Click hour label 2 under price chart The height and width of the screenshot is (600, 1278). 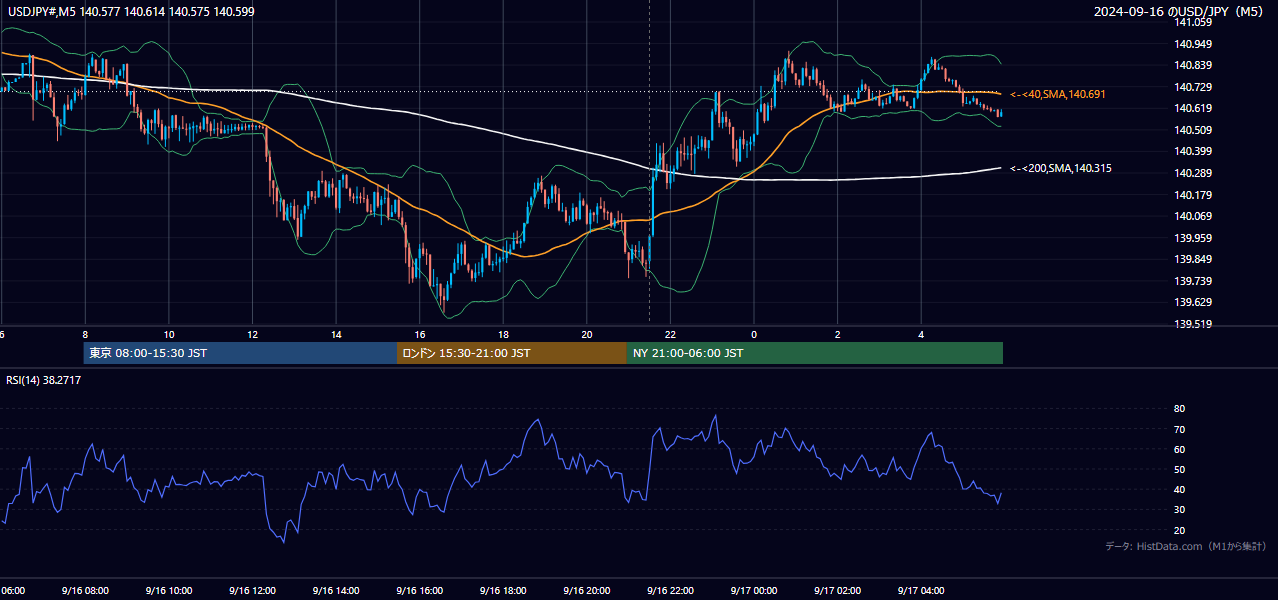coord(838,334)
